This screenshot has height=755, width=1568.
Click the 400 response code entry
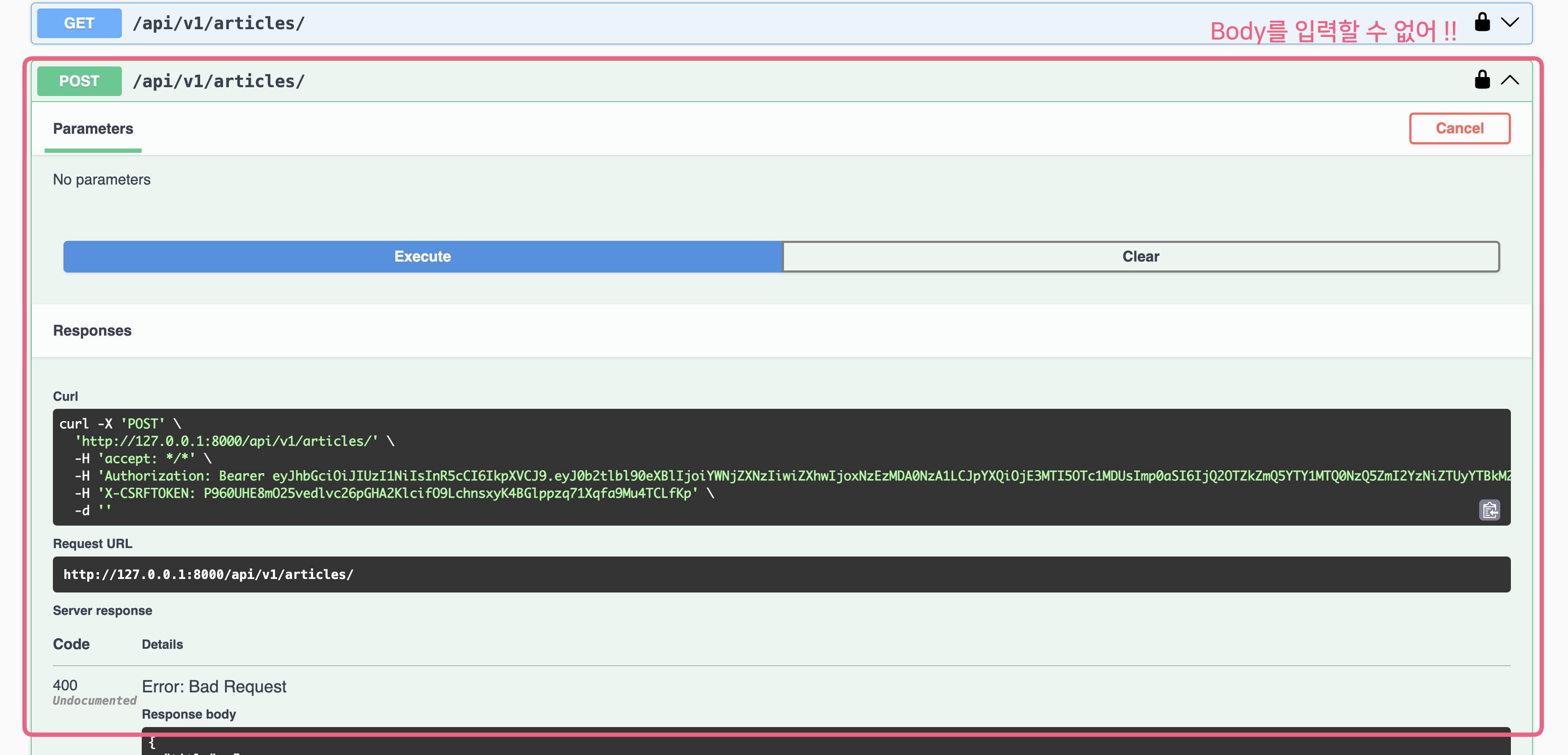click(x=65, y=685)
